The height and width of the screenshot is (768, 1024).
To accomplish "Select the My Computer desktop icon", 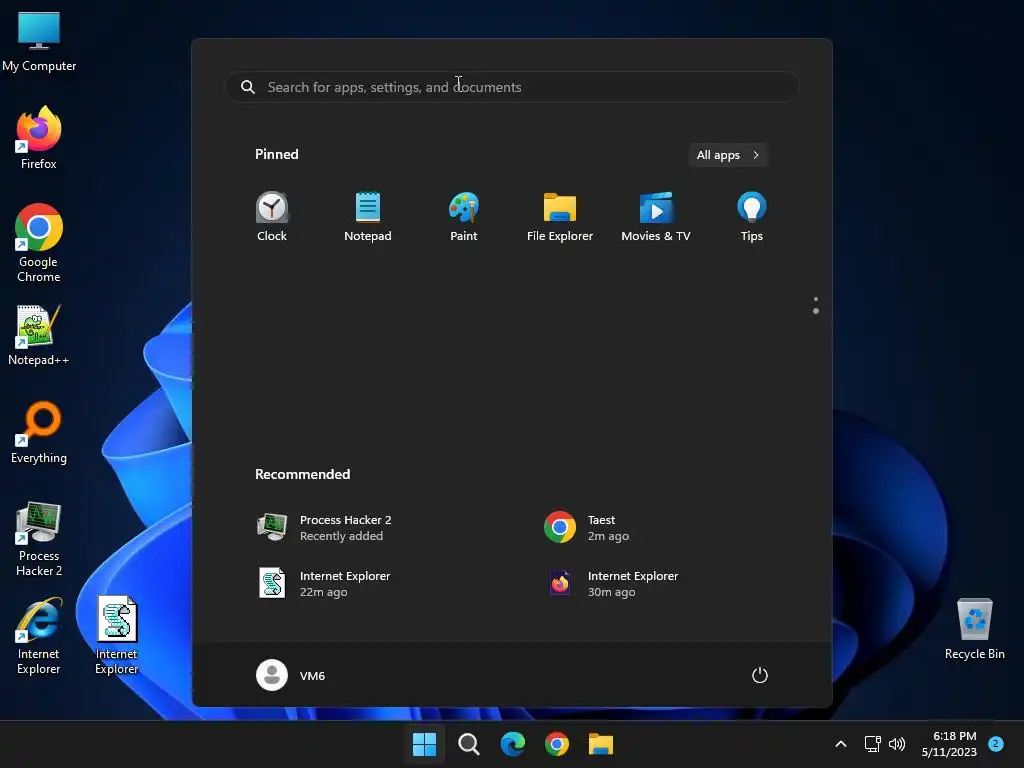I will click(x=39, y=41).
